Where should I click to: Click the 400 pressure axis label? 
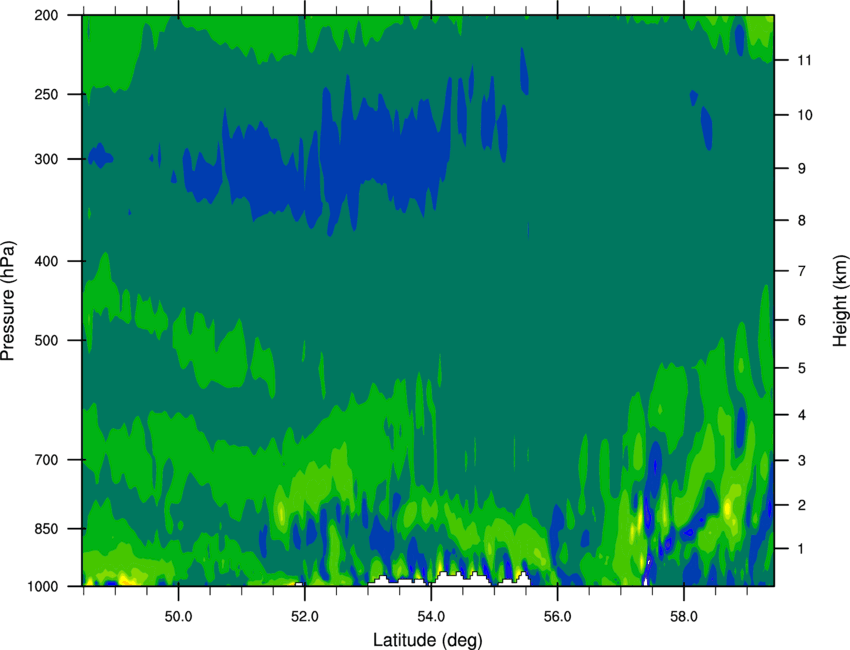click(x=46, y=261)
